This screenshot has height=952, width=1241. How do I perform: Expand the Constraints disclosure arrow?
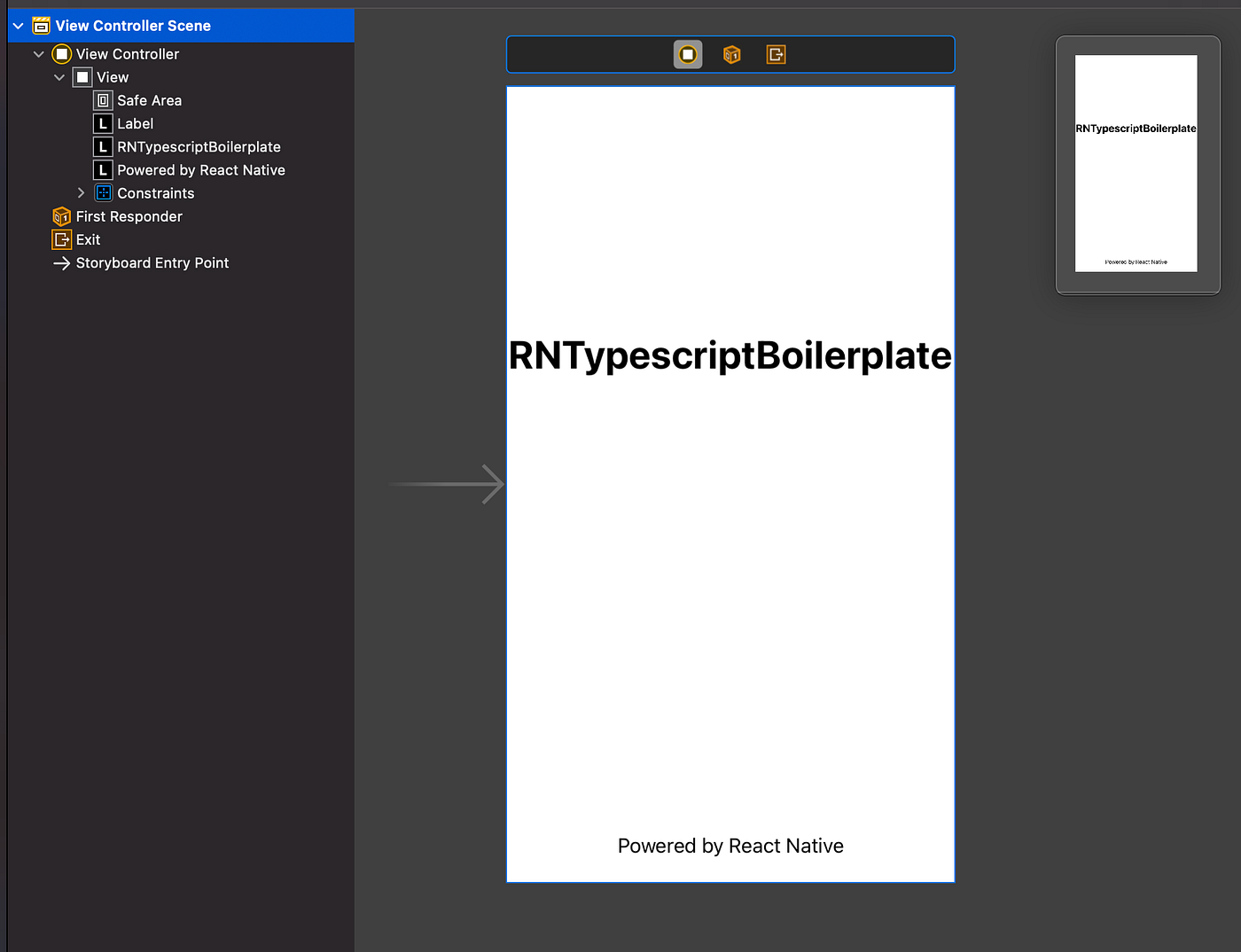(81, 193)
